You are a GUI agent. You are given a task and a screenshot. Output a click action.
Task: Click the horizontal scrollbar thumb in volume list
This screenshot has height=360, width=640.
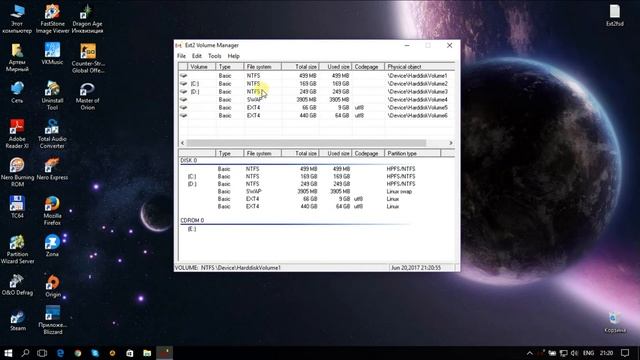click(306, 143)
